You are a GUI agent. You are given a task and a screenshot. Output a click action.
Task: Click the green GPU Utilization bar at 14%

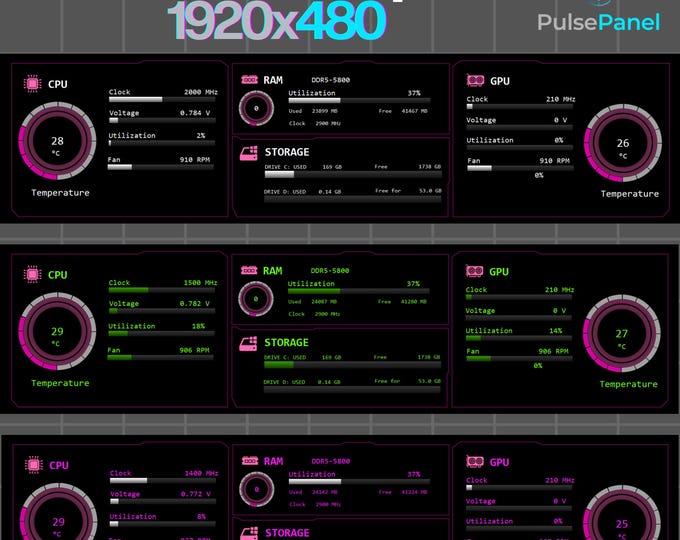(x=519, y=338)
